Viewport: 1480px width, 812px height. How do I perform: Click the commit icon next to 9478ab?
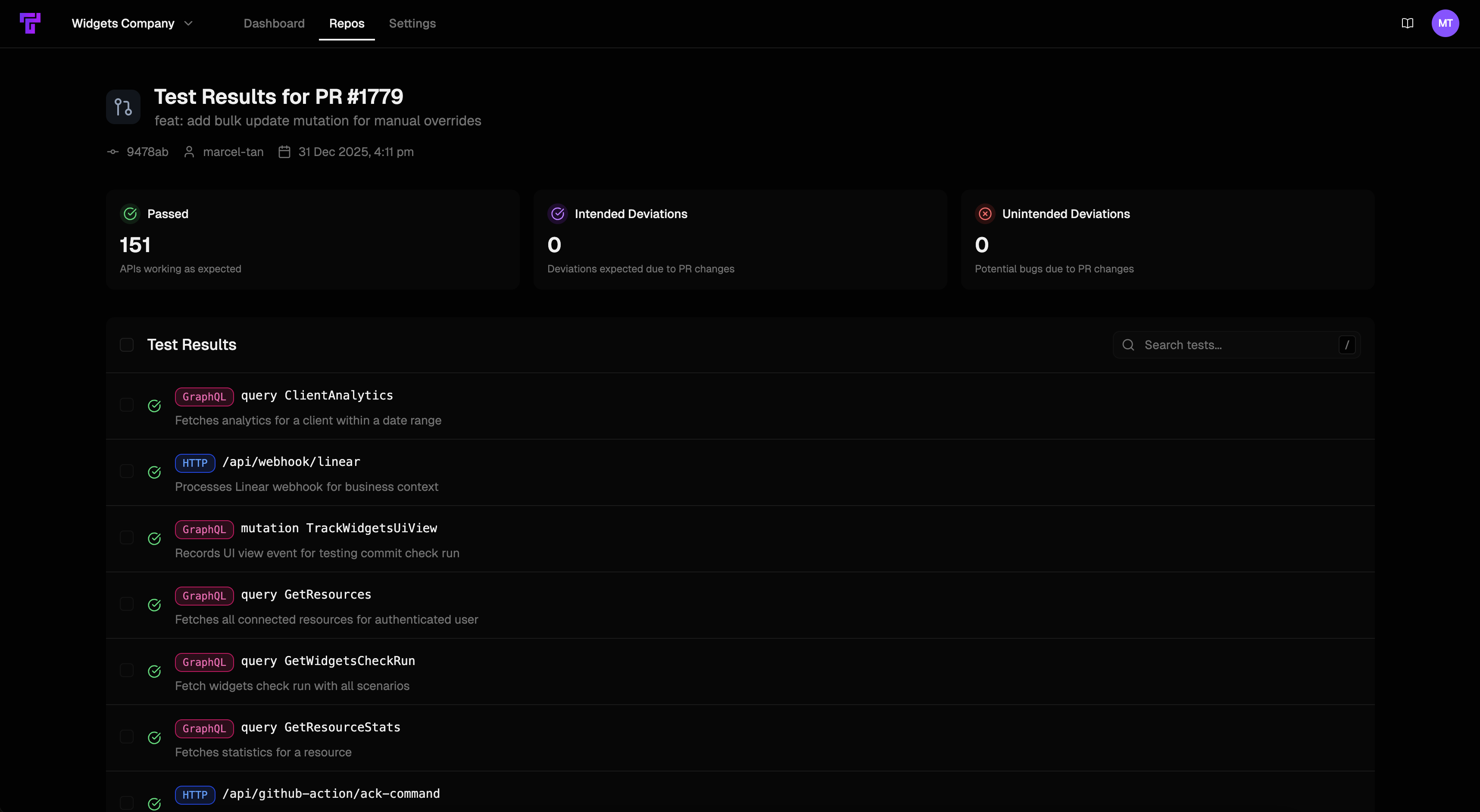pos(112,152)
